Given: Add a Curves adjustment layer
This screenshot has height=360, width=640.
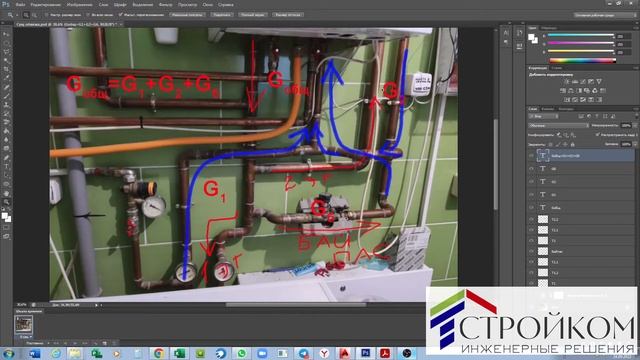Looking at the screenshot, I should point(583,82).
